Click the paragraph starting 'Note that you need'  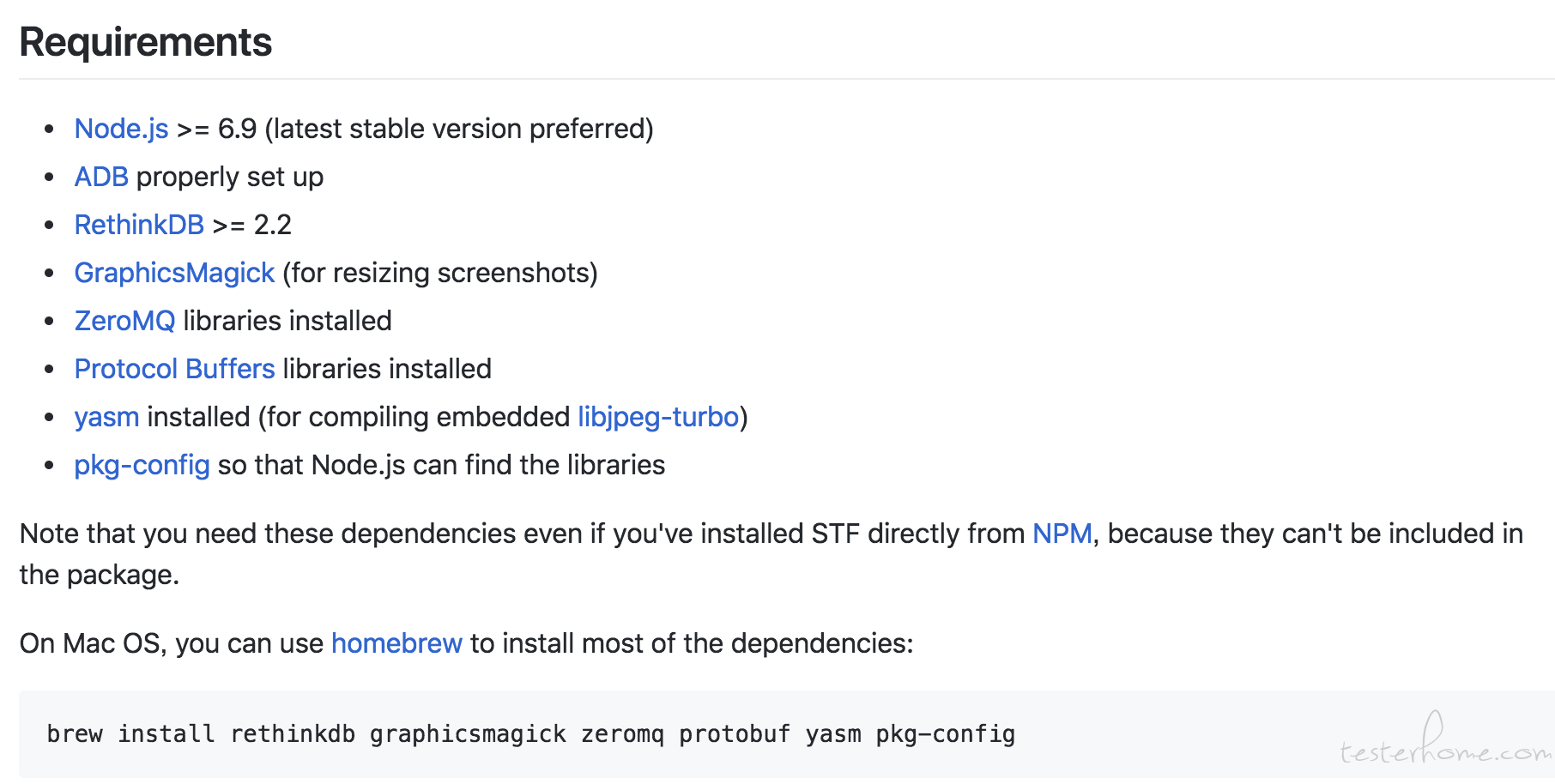click(x=771, y=554)
